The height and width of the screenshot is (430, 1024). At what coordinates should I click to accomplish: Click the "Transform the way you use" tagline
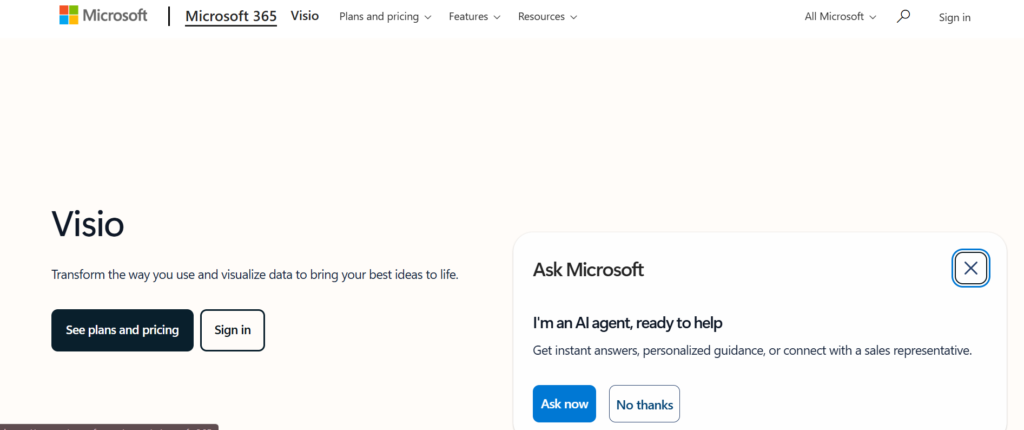click(x=254, y=274)
